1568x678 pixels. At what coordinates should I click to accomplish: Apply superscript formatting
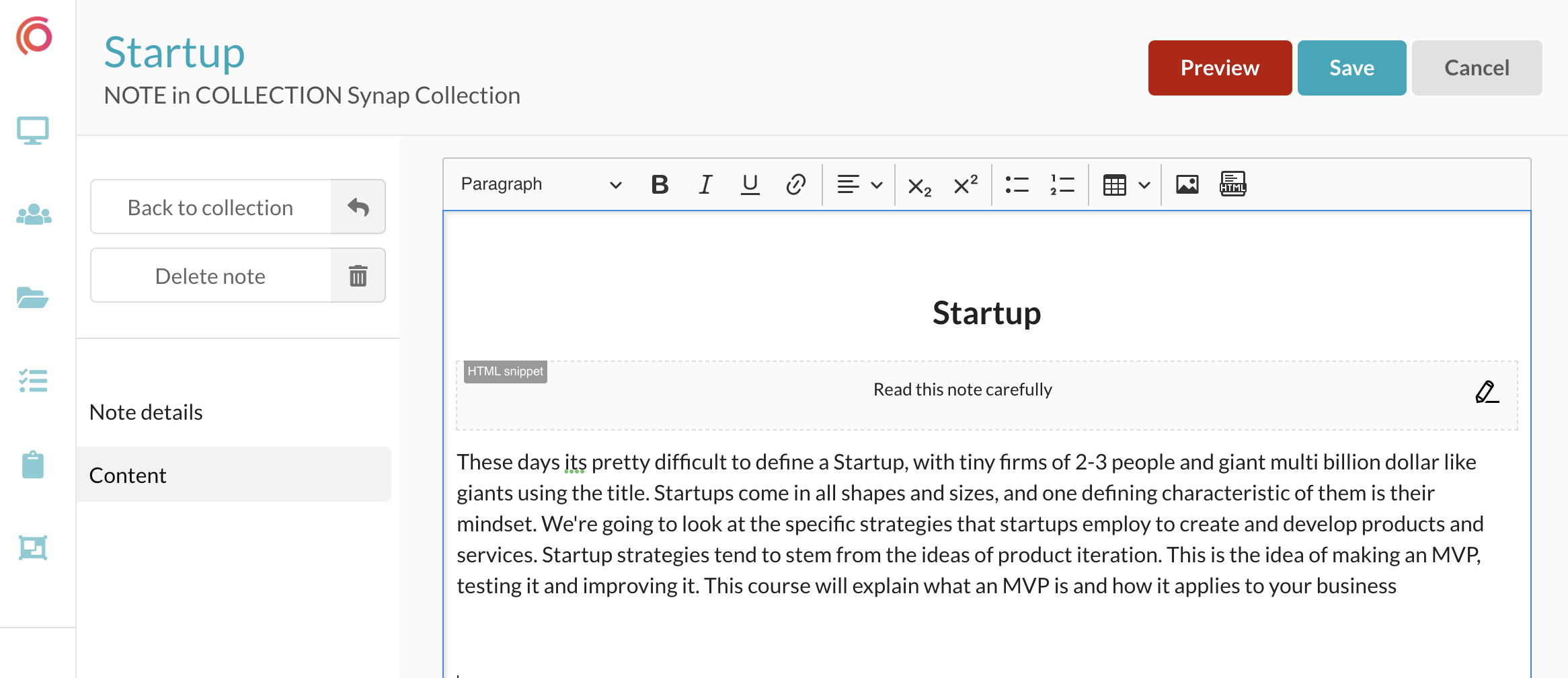[966, 184]
